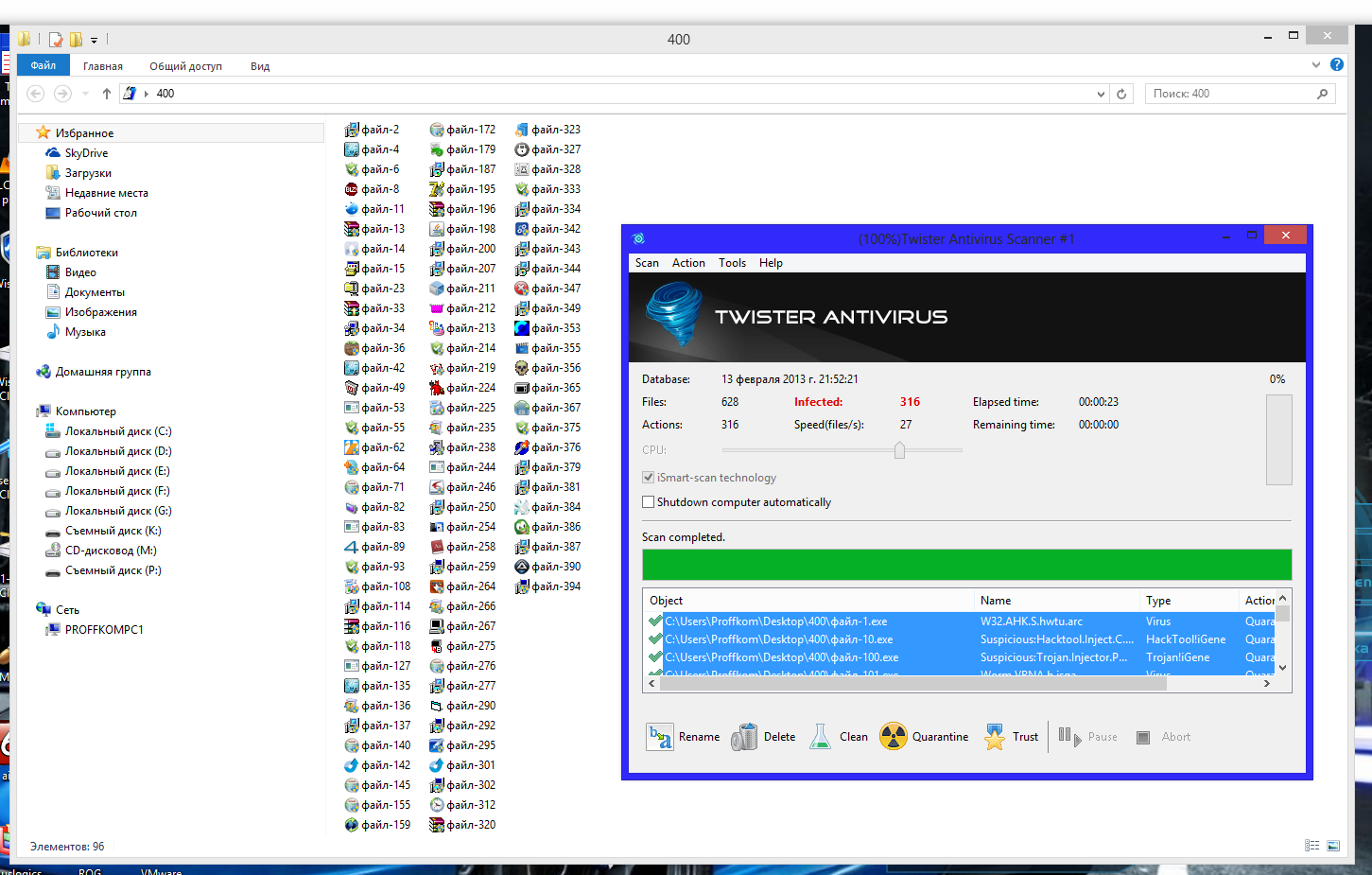Adjust the CPU usage slider handle
The height and width of the screenshot is (875, 1372).
[x=899, y=450]
